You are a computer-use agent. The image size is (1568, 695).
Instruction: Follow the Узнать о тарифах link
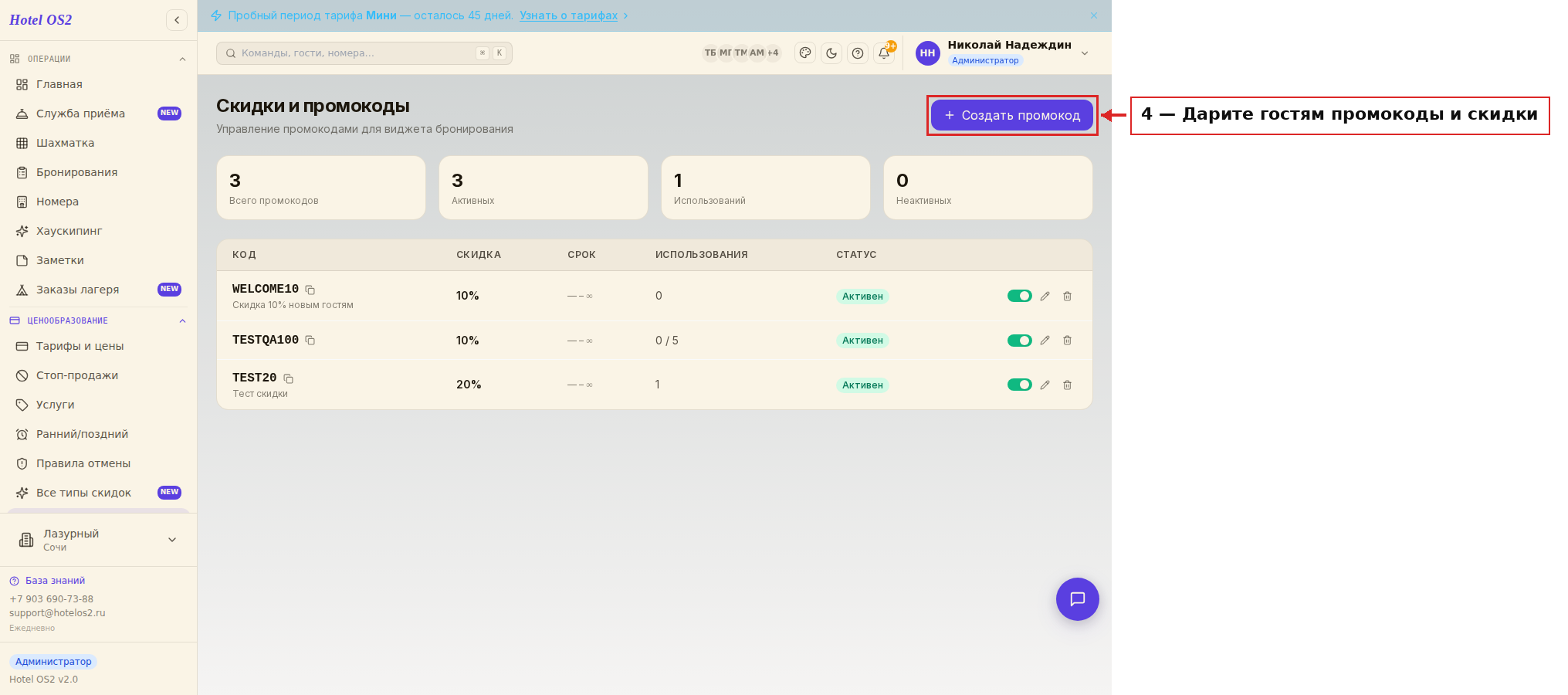[x=568, y=15]
